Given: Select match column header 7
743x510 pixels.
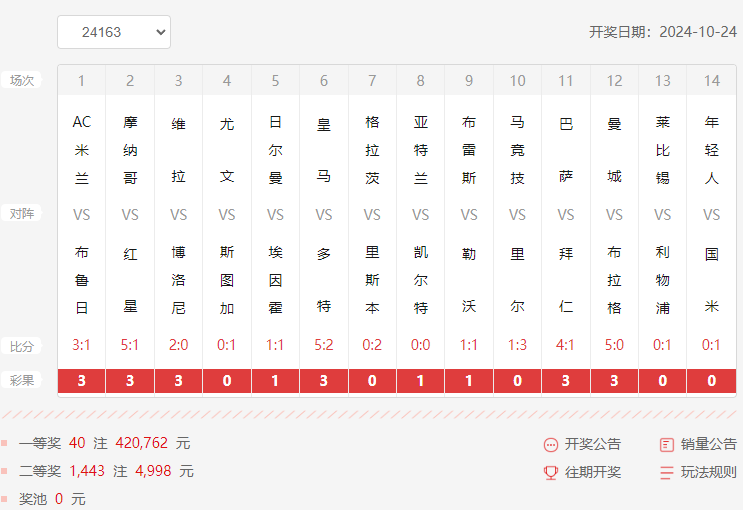Looking at the screenshot, I should (x=372, y=81).
